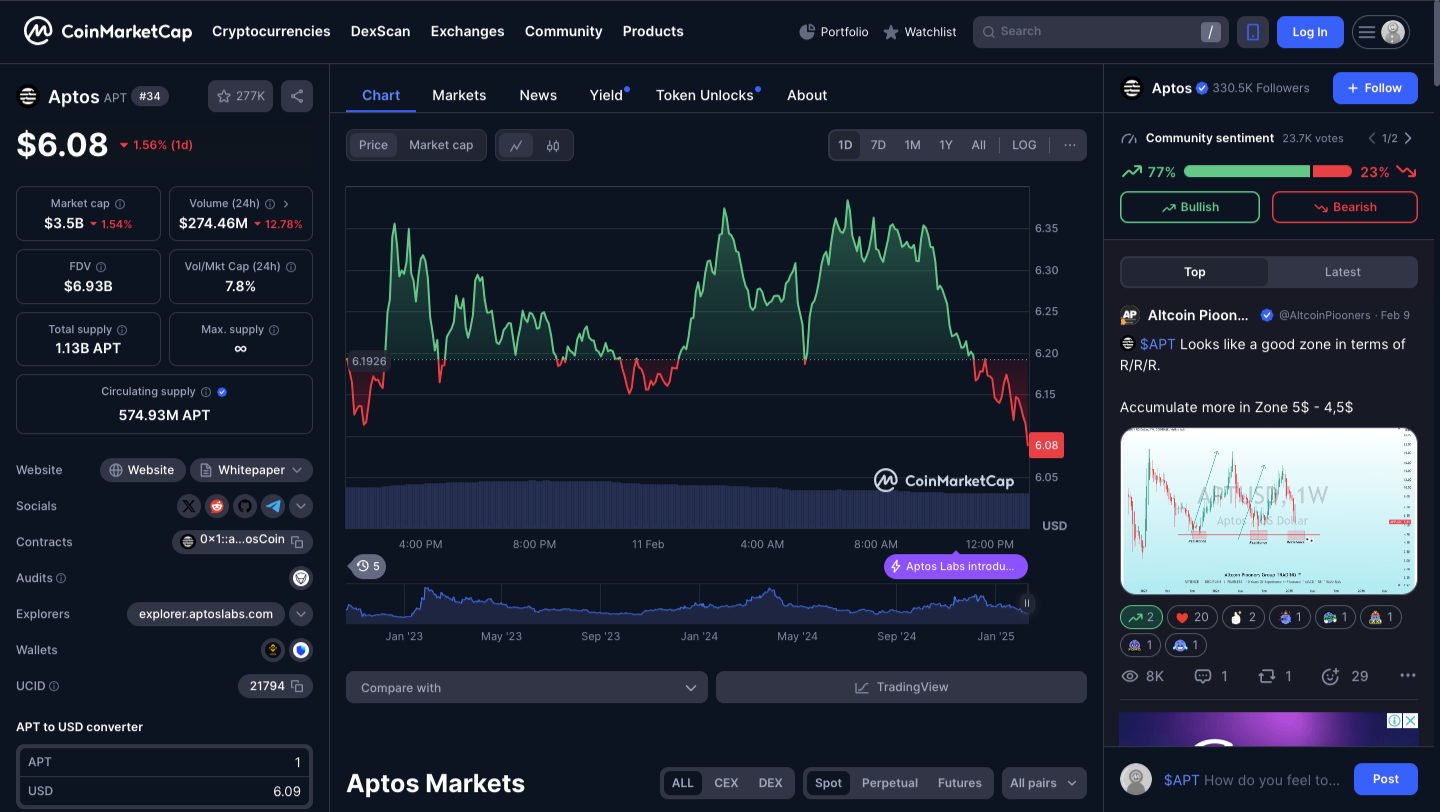Image resolution: width=1440 pixels, height=812 pixels.
Task: Open the News tab
Action: pos(538,95)
